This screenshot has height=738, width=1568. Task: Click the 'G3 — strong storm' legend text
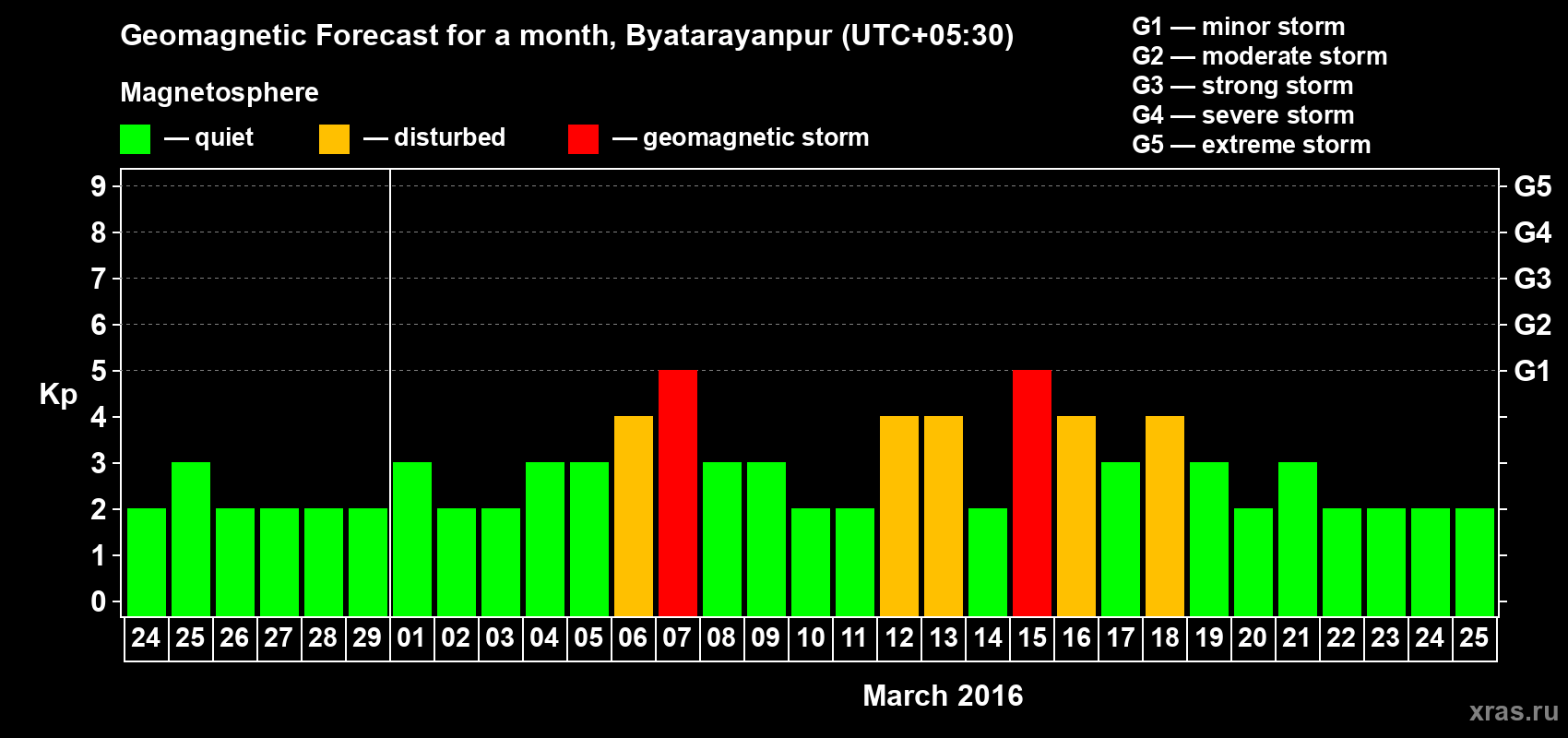coord(1242,86)
